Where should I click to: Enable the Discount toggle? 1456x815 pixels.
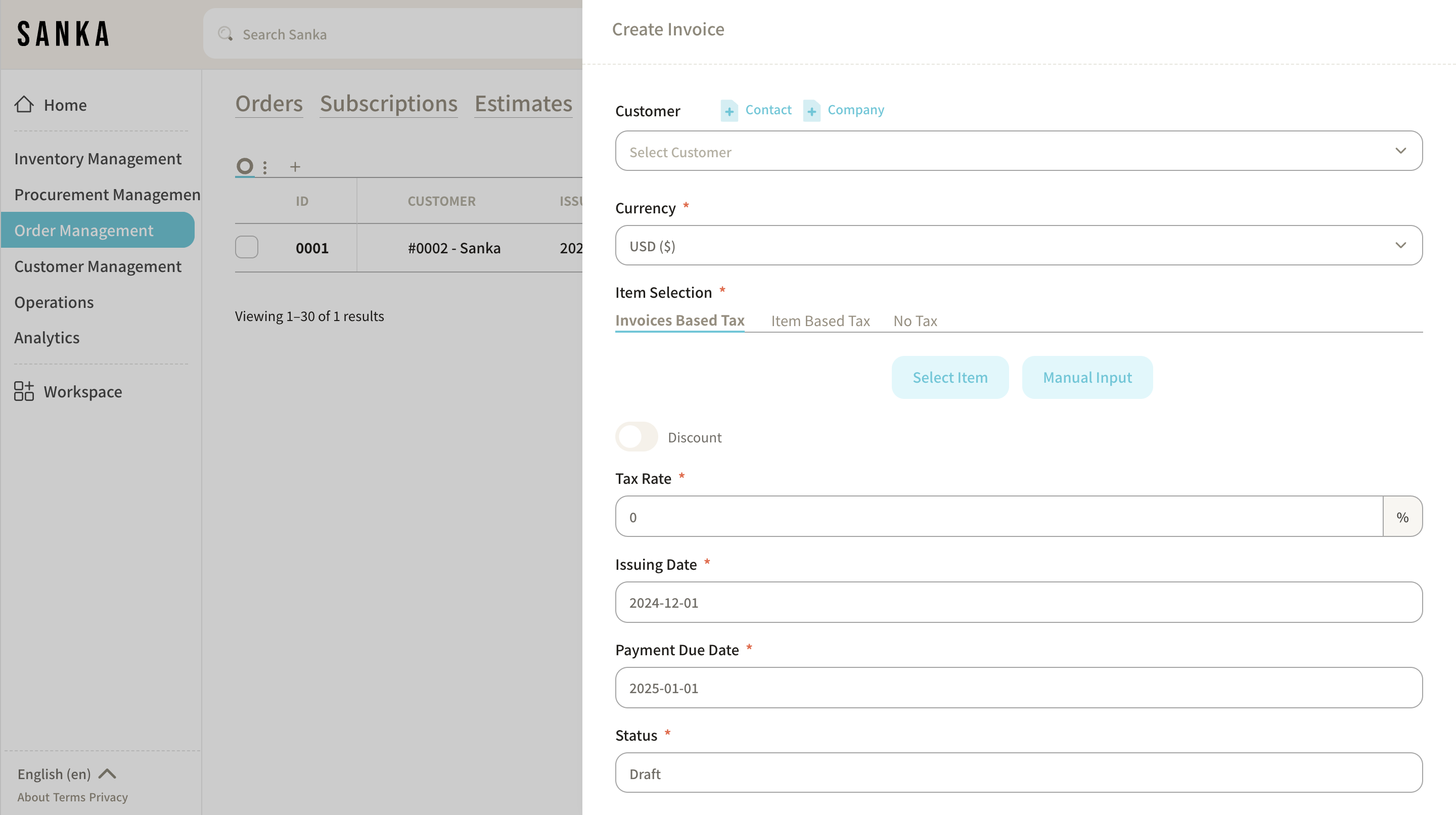tap(636, 437)
